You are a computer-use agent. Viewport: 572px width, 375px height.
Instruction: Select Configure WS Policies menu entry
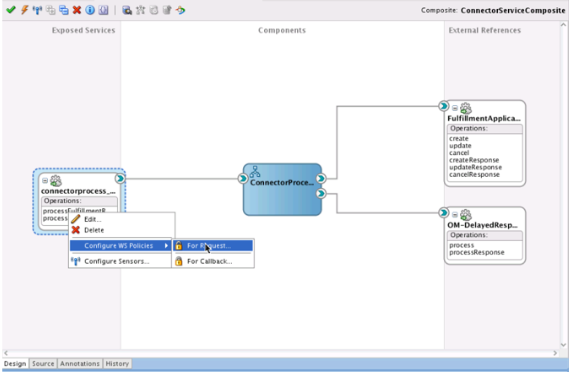tap(120, 246)
